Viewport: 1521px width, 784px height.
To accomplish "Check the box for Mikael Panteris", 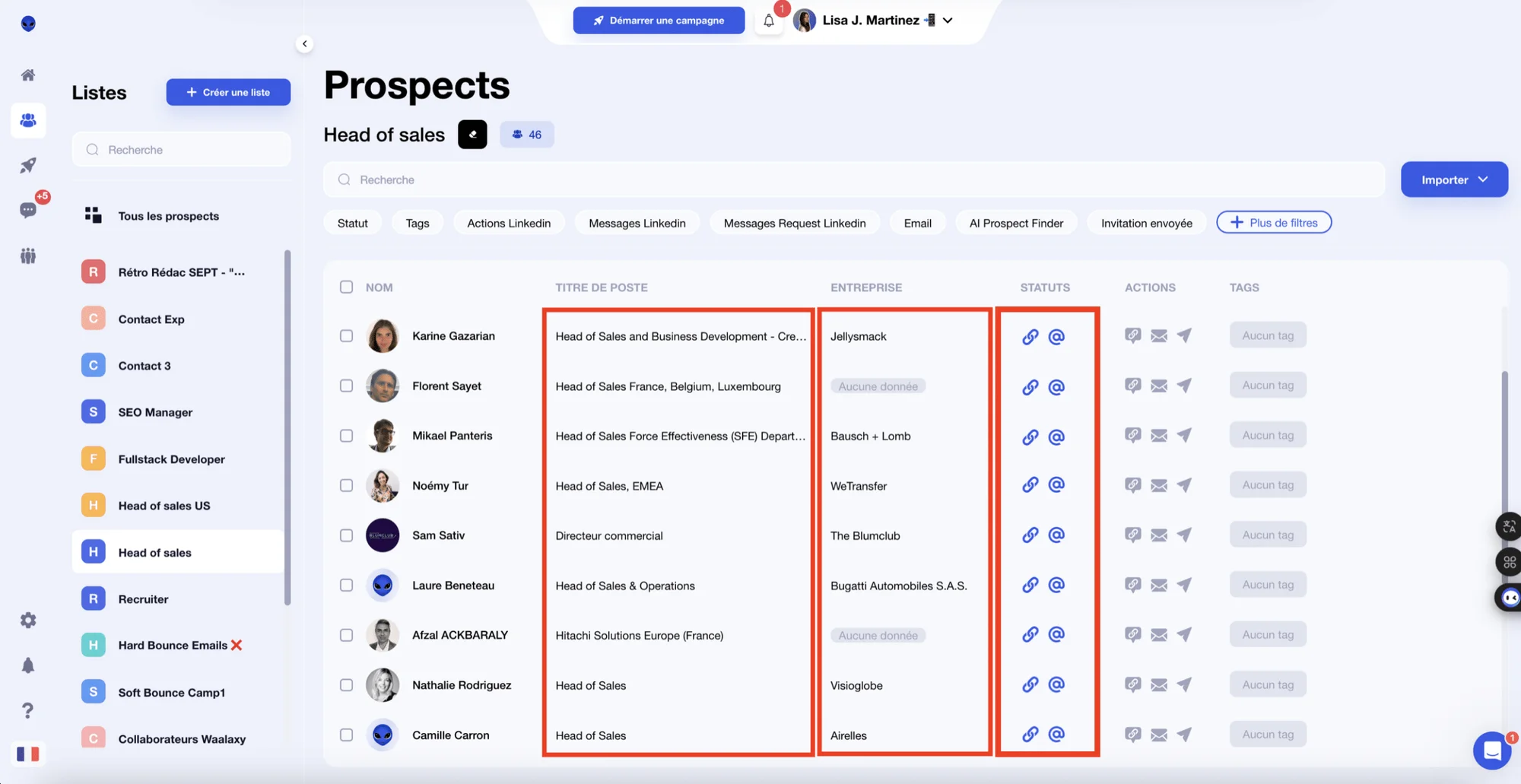I will coord(346,436).
